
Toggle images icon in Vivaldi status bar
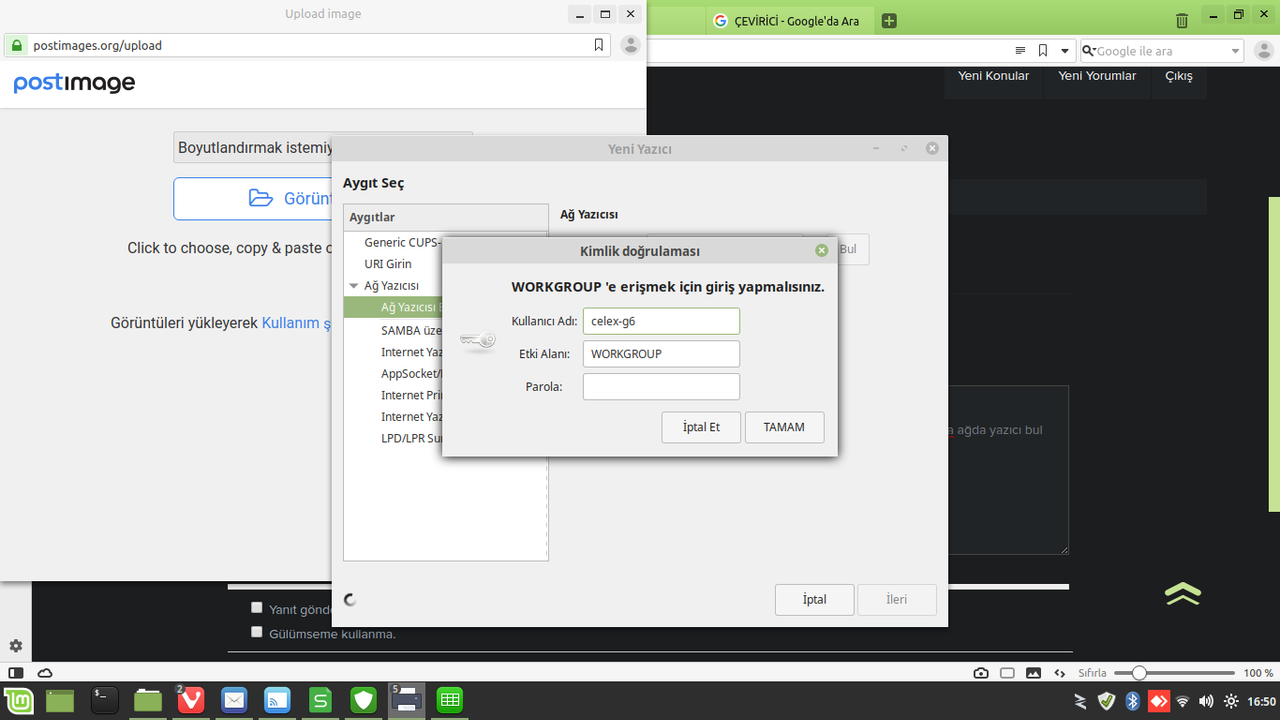point(1033,673)
